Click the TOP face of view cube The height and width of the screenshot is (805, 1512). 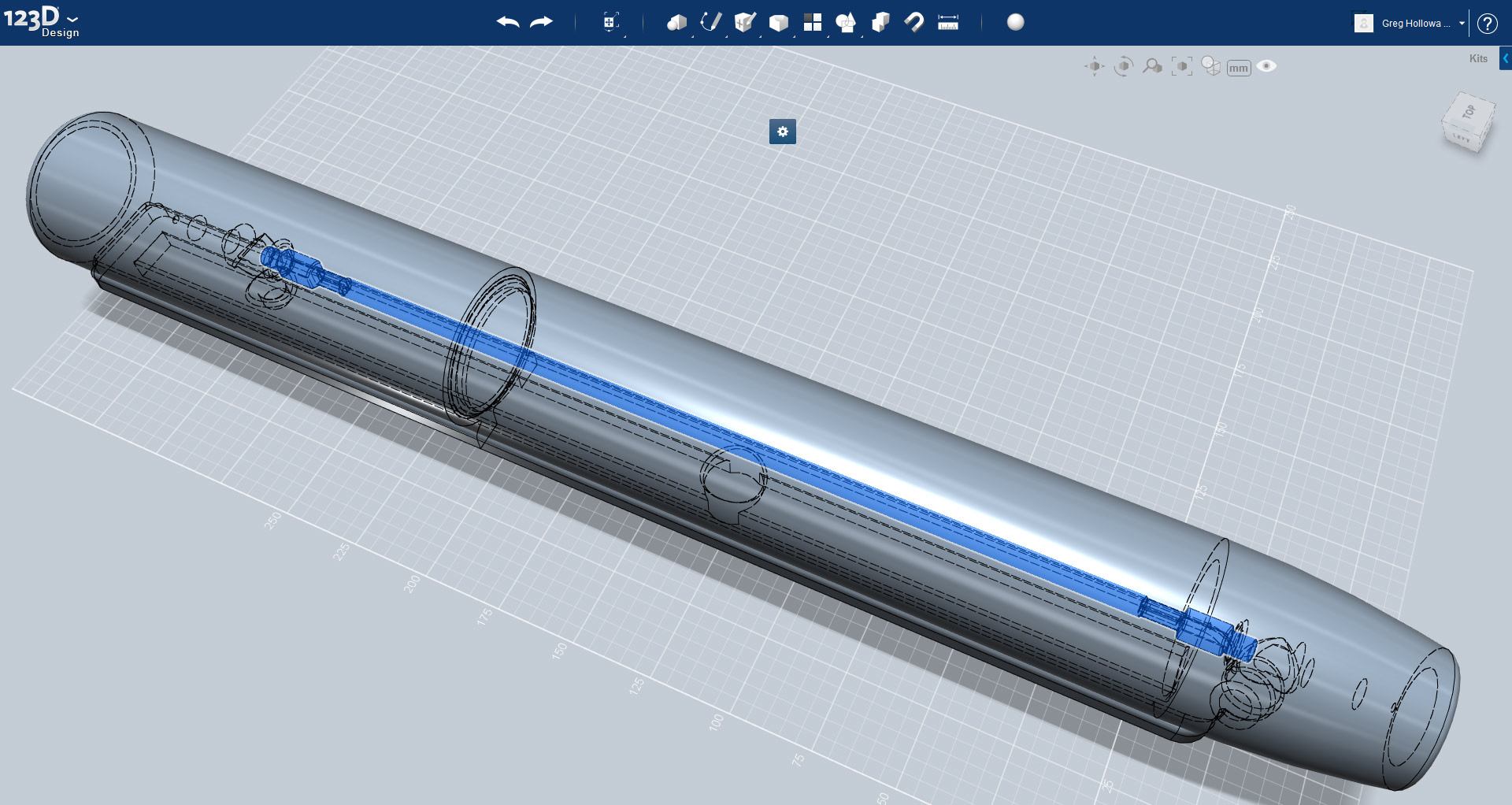click(1469, 113)
